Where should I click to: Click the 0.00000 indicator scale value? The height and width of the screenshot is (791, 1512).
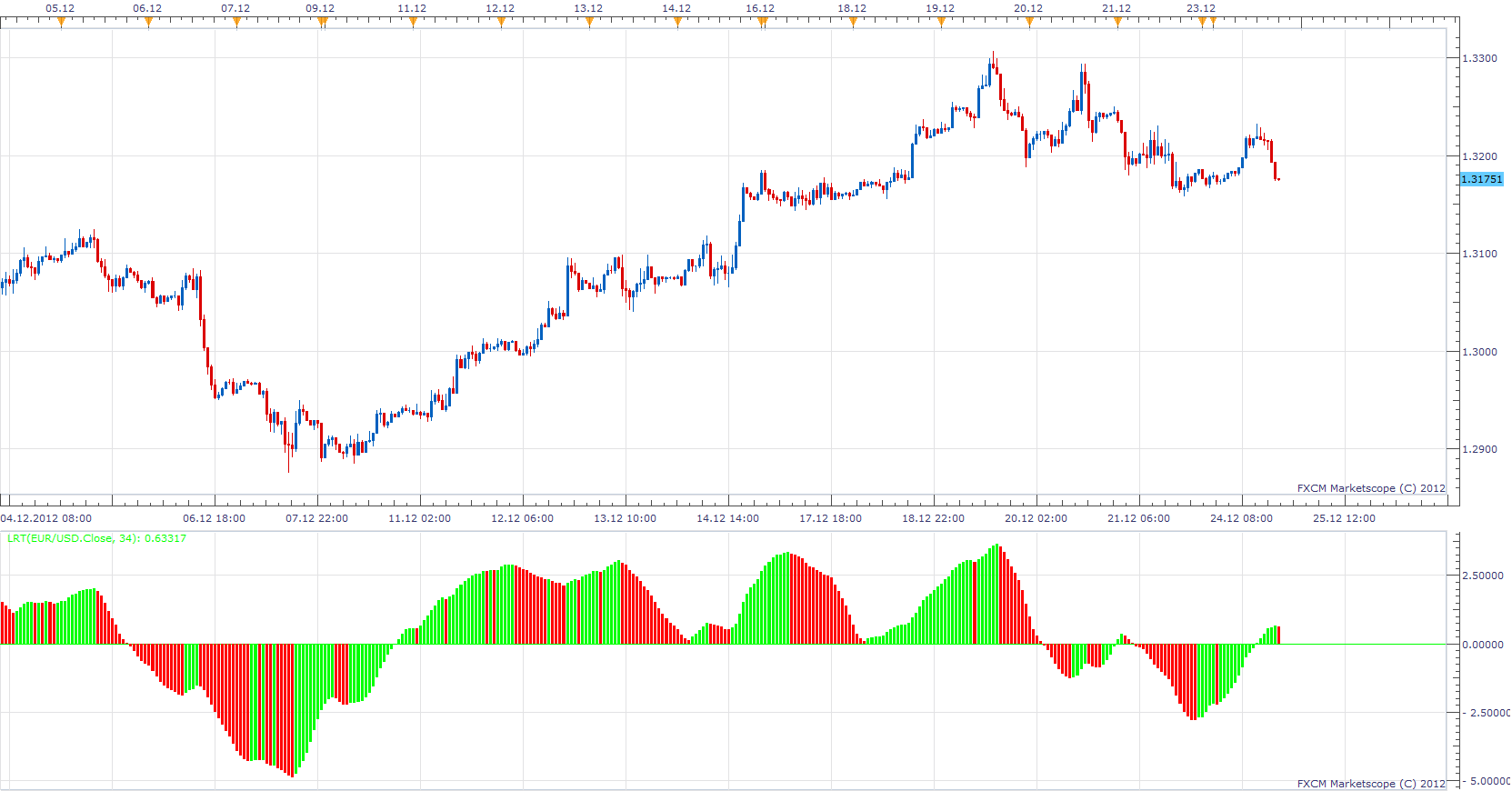(x=1482, y=645)
